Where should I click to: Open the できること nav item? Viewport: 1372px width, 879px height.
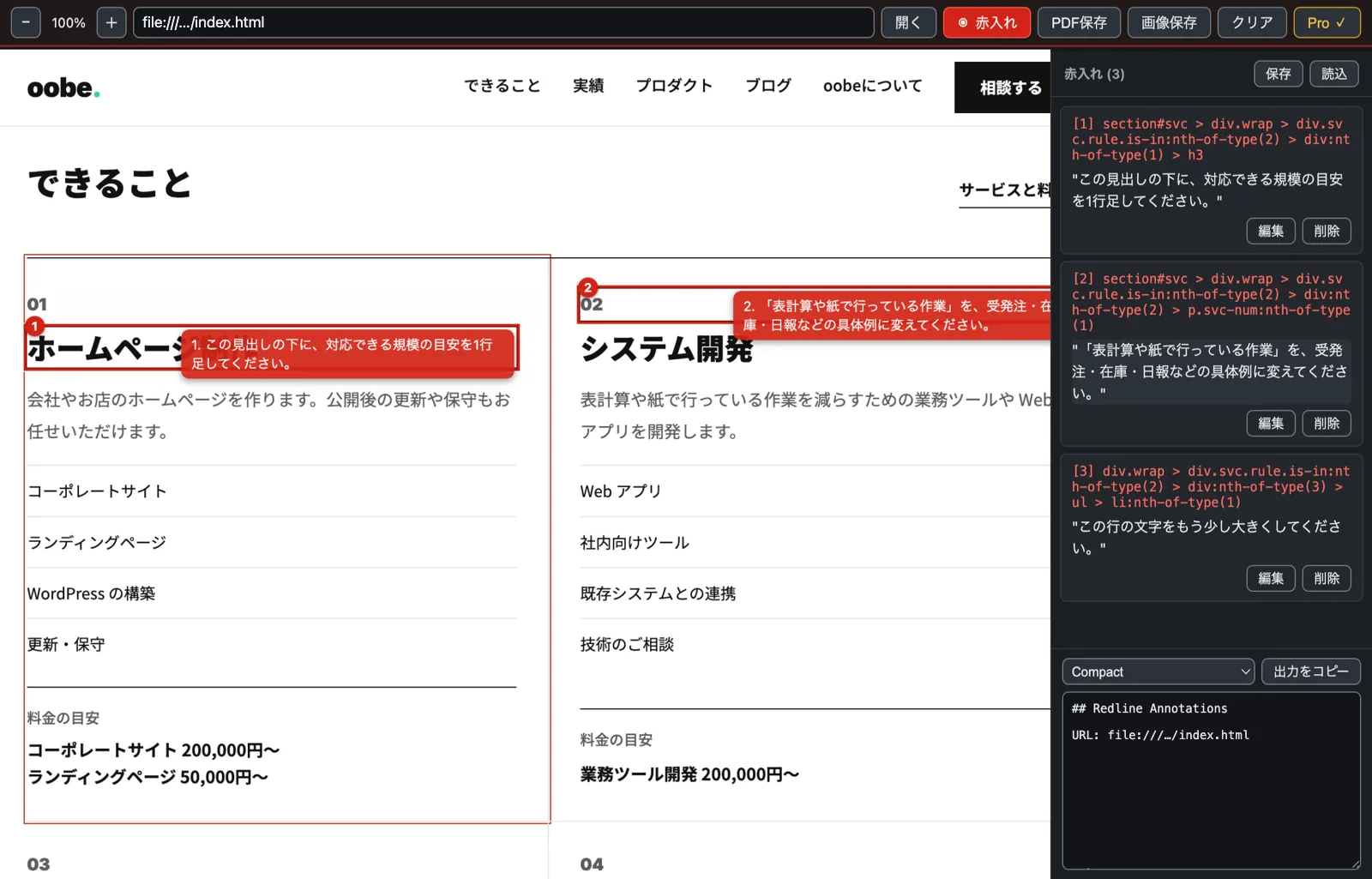(x=502, y=86)
